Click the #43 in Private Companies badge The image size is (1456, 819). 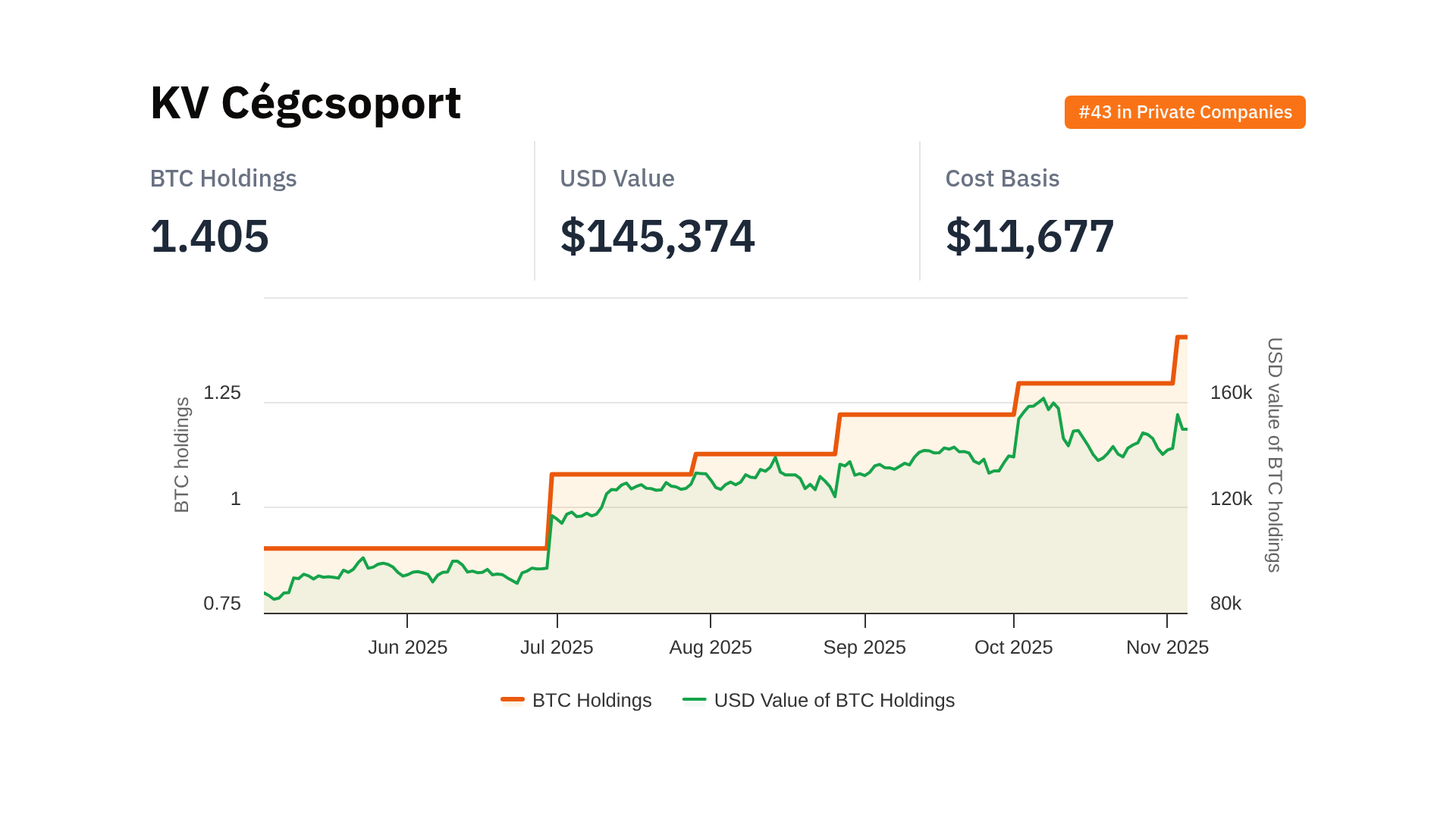tap(1185, 112)
